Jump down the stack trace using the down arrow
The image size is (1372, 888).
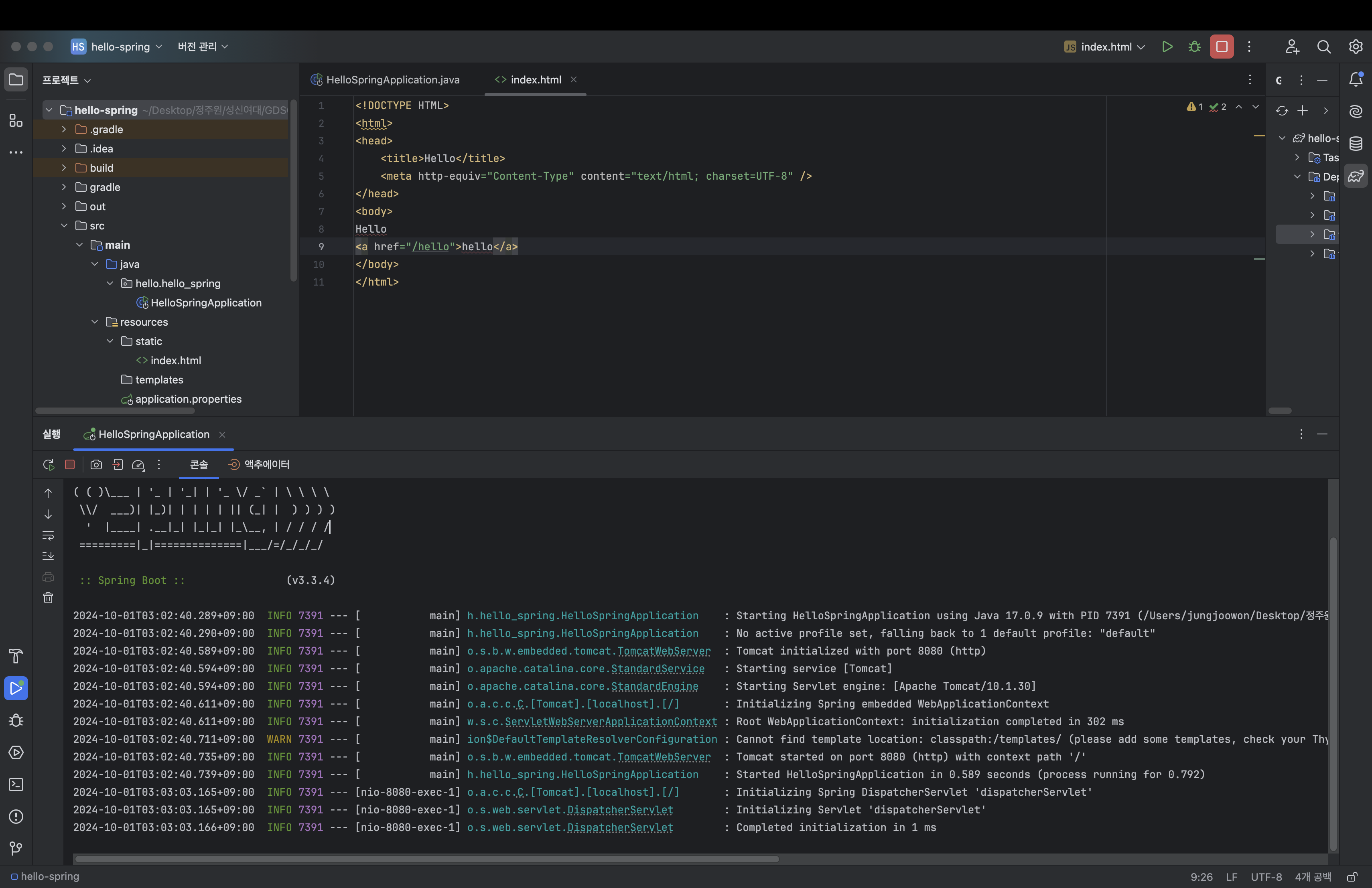click(x=49, y=514)
